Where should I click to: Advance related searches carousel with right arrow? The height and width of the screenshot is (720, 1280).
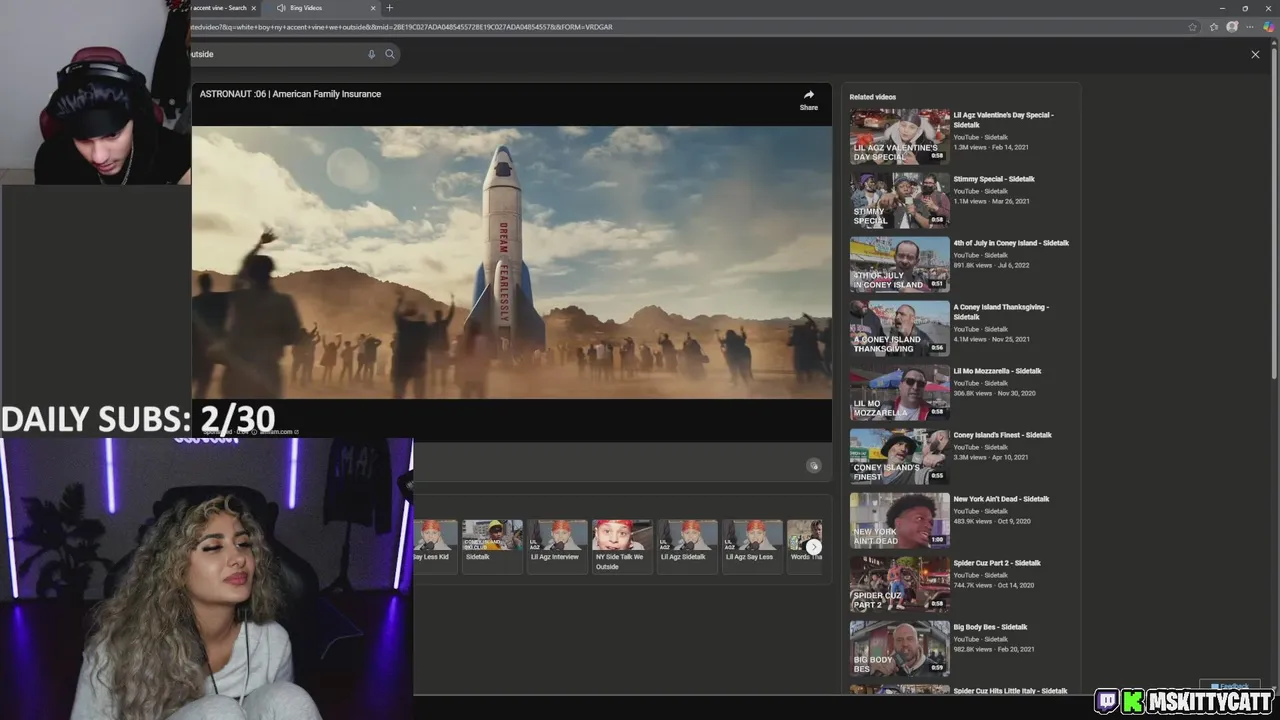(x=814, y=547)
